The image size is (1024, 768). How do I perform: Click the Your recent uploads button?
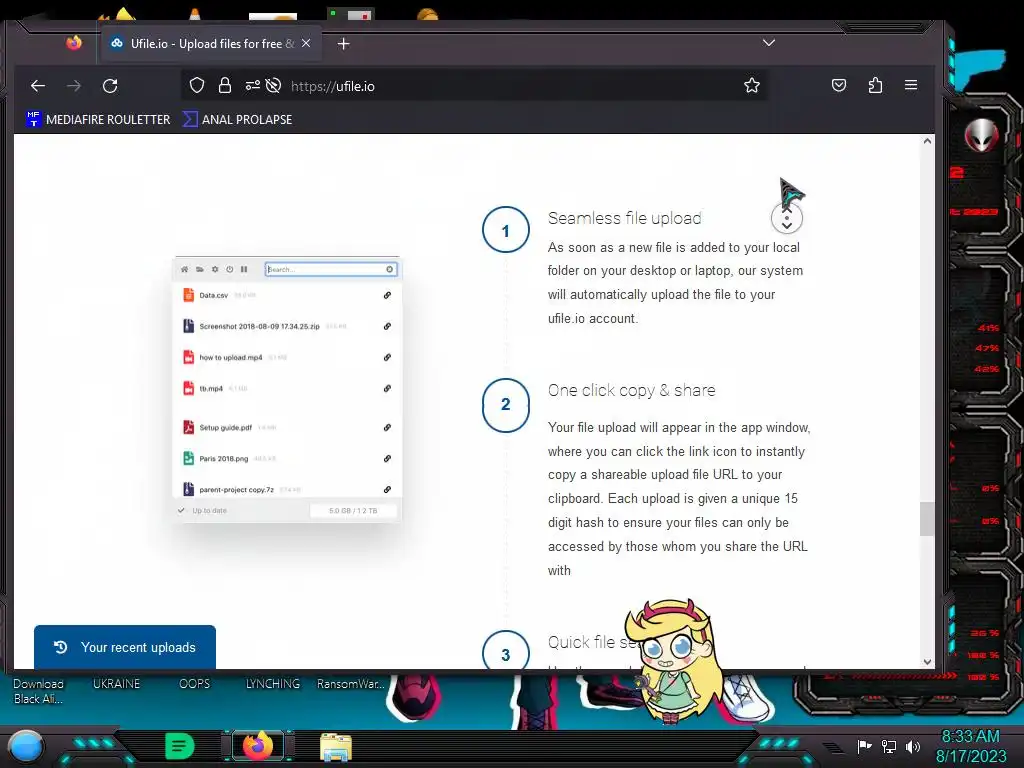click(125, 647)
